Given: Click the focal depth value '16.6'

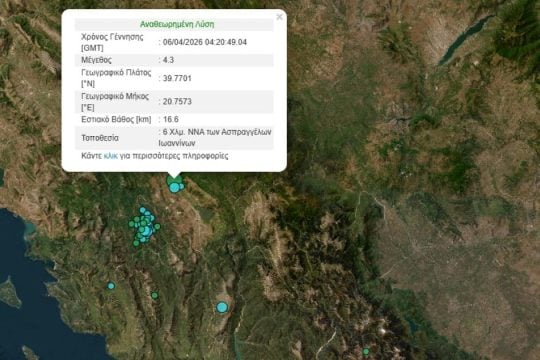Looking at the screenshot, I should [170, 120].
